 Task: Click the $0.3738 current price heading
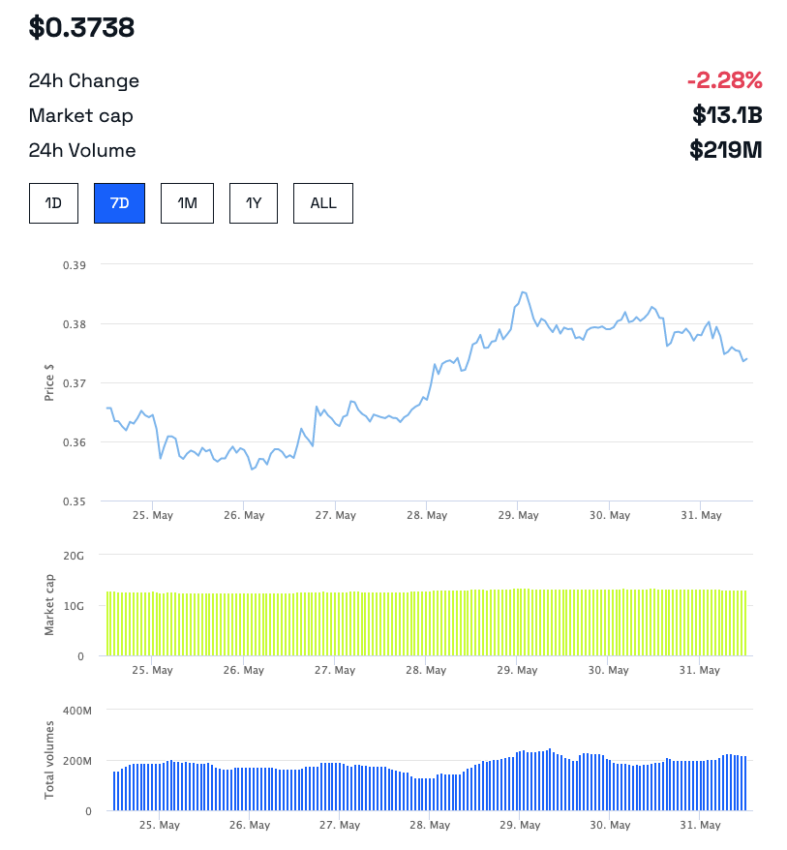coord(81,28)
